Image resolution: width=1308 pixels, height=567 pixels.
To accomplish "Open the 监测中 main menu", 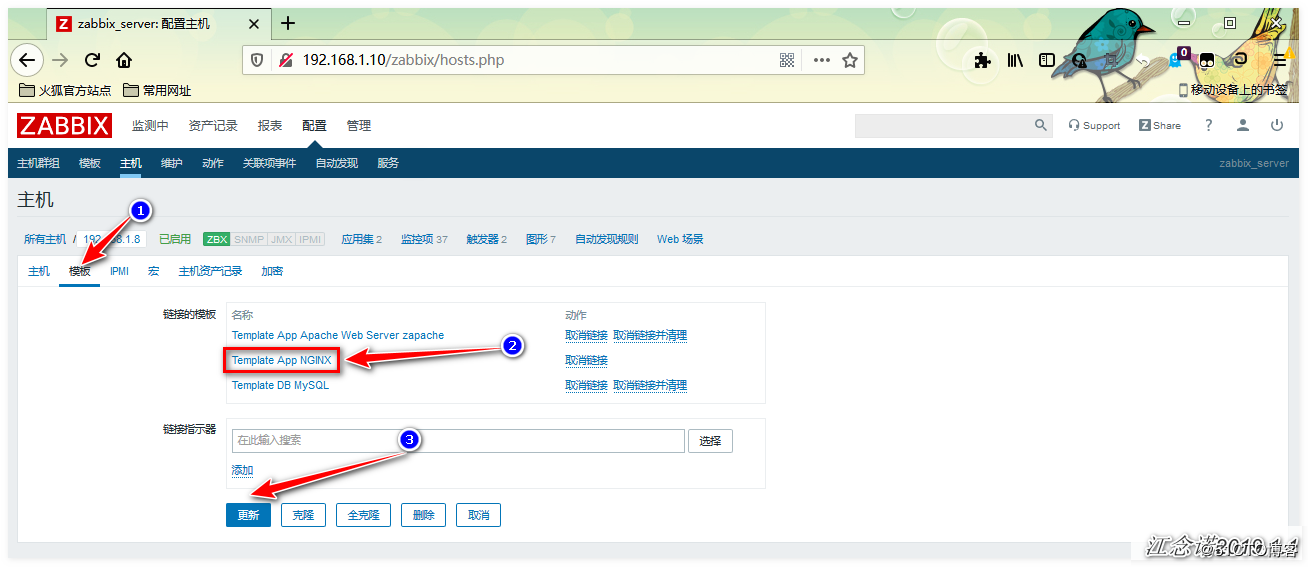I will point(150,126).
